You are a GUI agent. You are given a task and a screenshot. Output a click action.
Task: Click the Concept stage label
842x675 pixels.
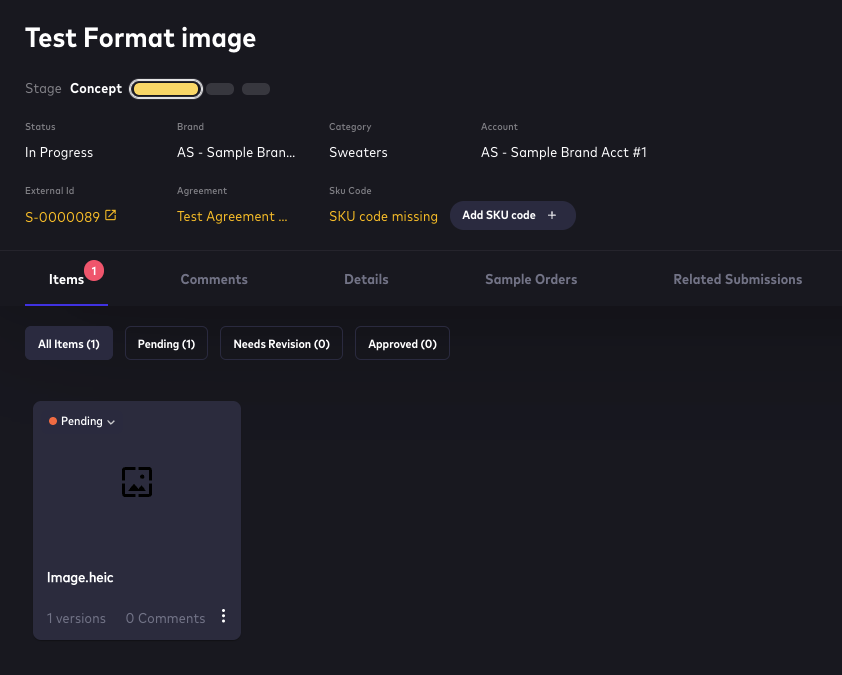point(96,89)
